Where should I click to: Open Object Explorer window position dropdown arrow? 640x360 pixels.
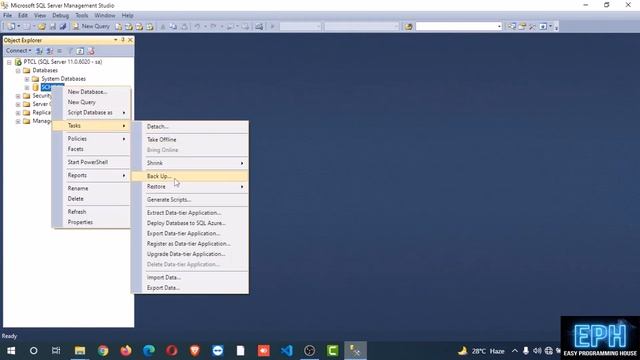[116, 40]
